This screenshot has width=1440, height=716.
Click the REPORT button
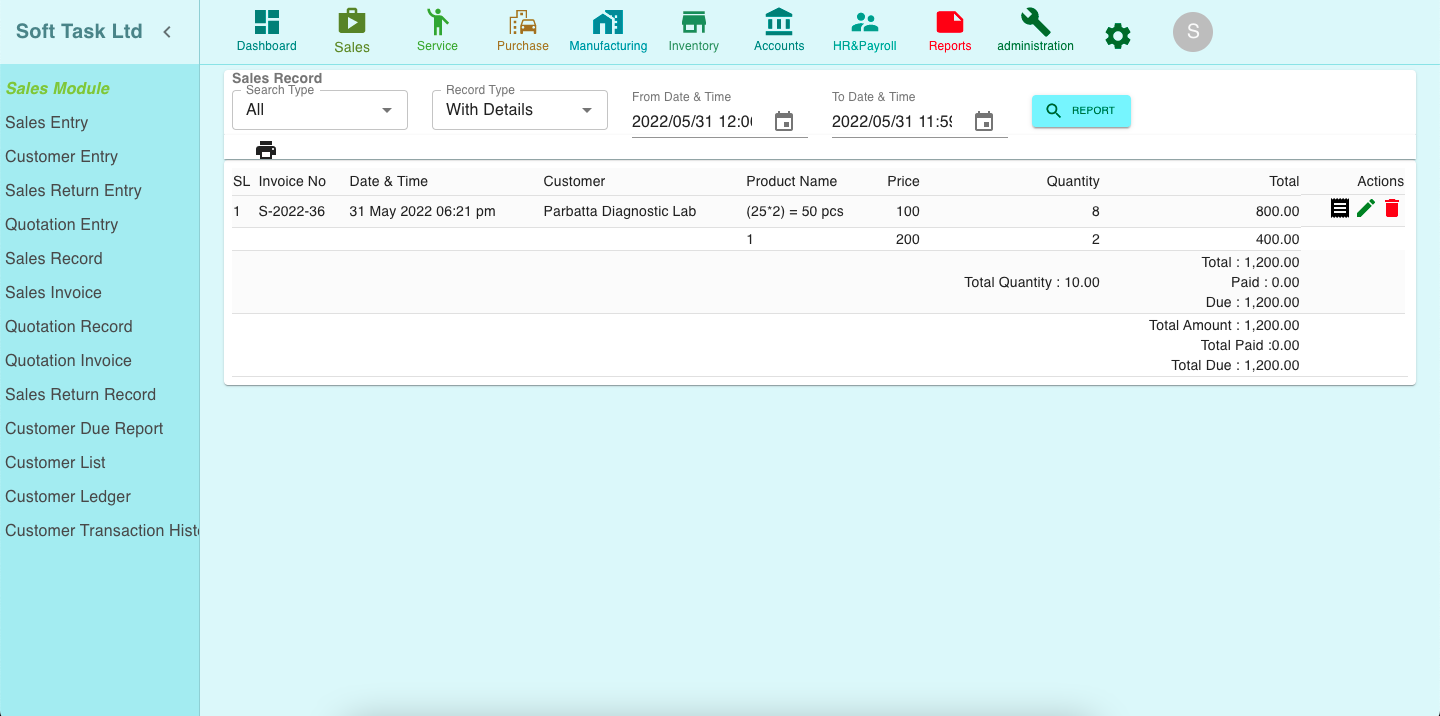(1081, 111)
